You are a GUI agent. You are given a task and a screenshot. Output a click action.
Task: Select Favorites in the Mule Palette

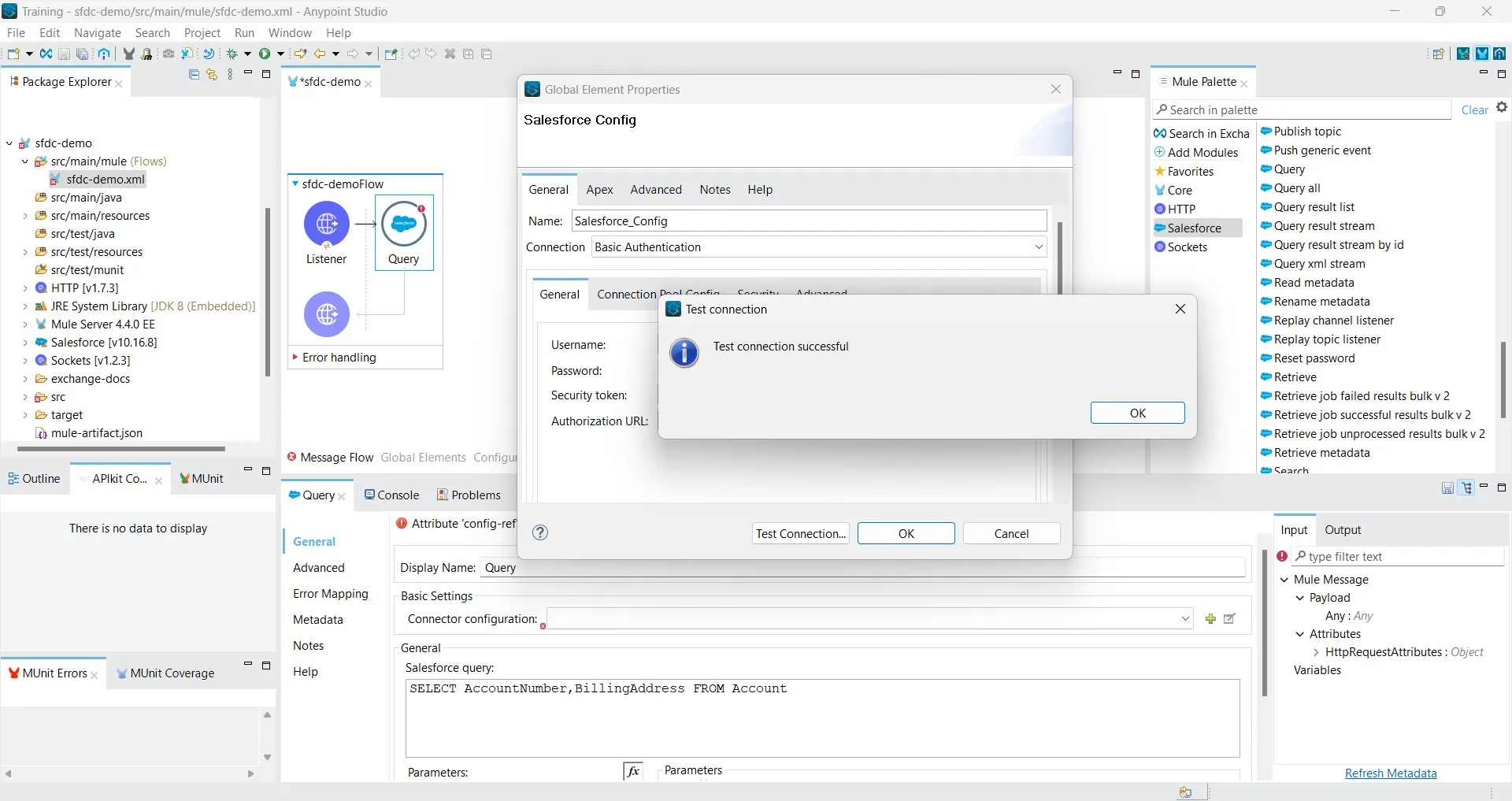[1184, 171]
